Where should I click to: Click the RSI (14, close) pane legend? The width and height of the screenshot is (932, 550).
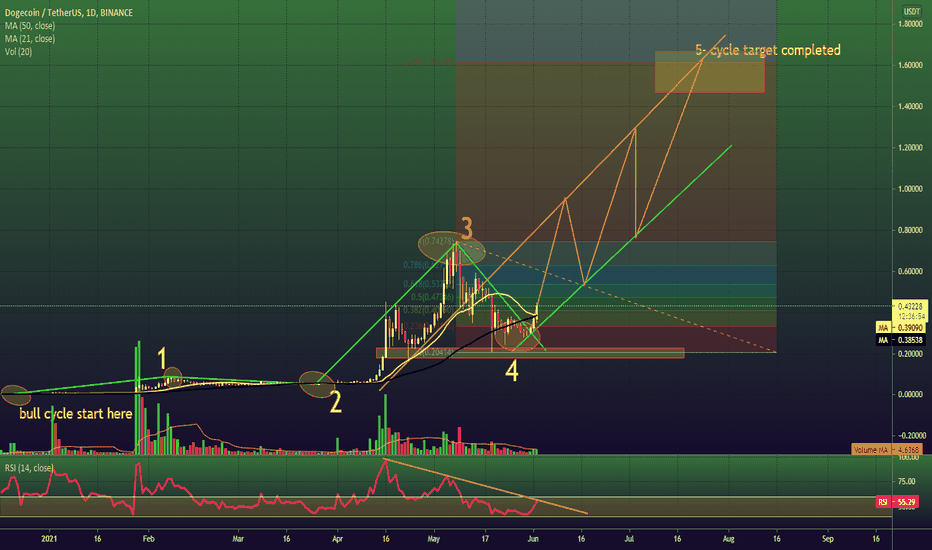tap(29, 468)
